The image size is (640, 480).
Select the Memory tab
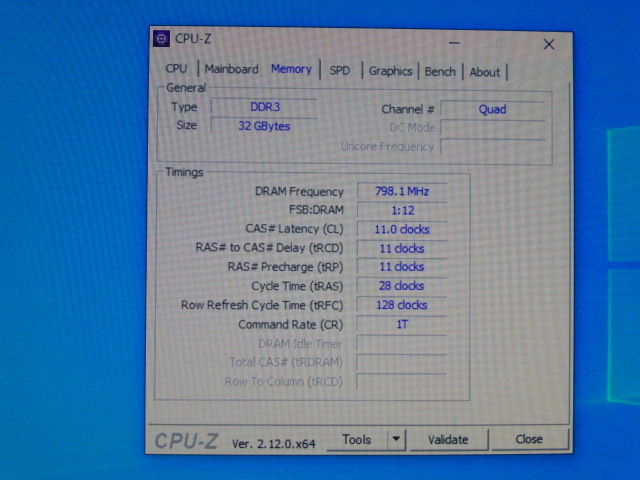291,69
